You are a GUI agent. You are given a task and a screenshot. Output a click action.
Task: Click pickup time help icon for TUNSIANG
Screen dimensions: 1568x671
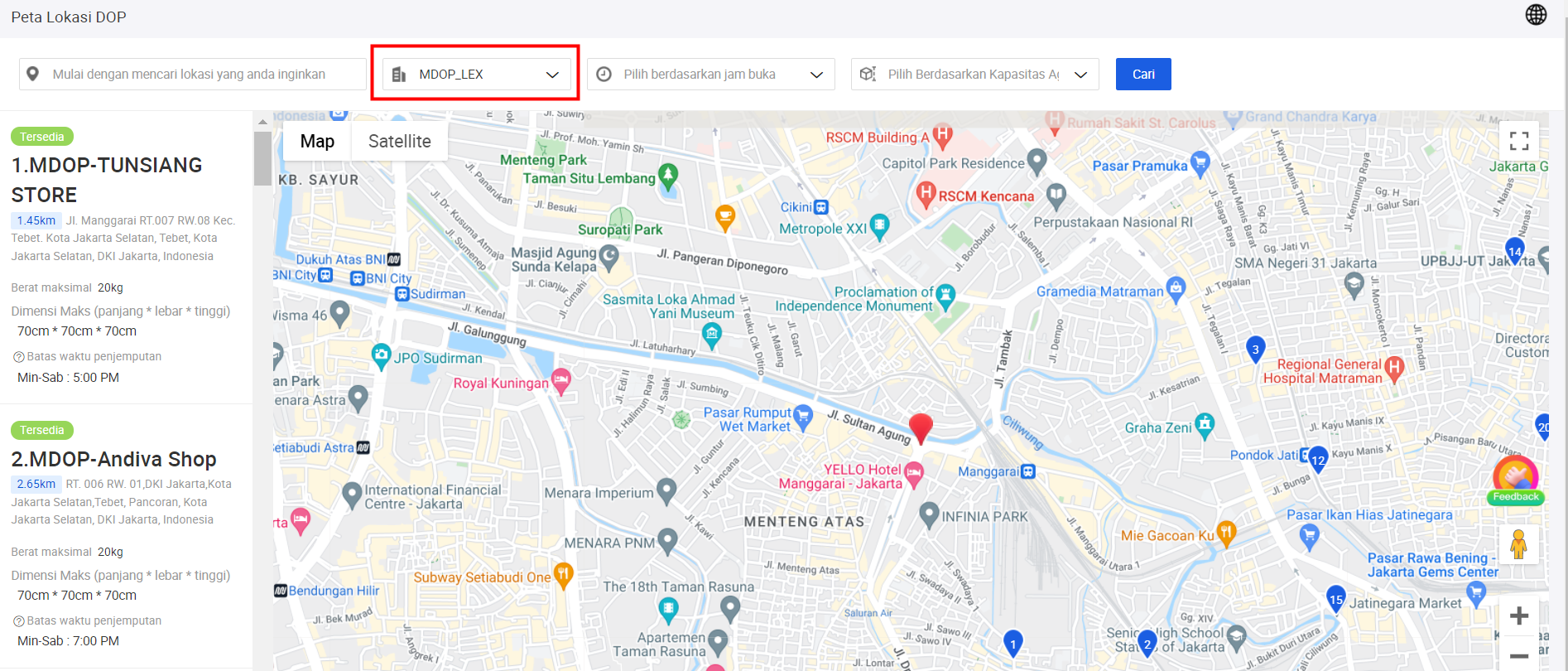pos(18,357)
